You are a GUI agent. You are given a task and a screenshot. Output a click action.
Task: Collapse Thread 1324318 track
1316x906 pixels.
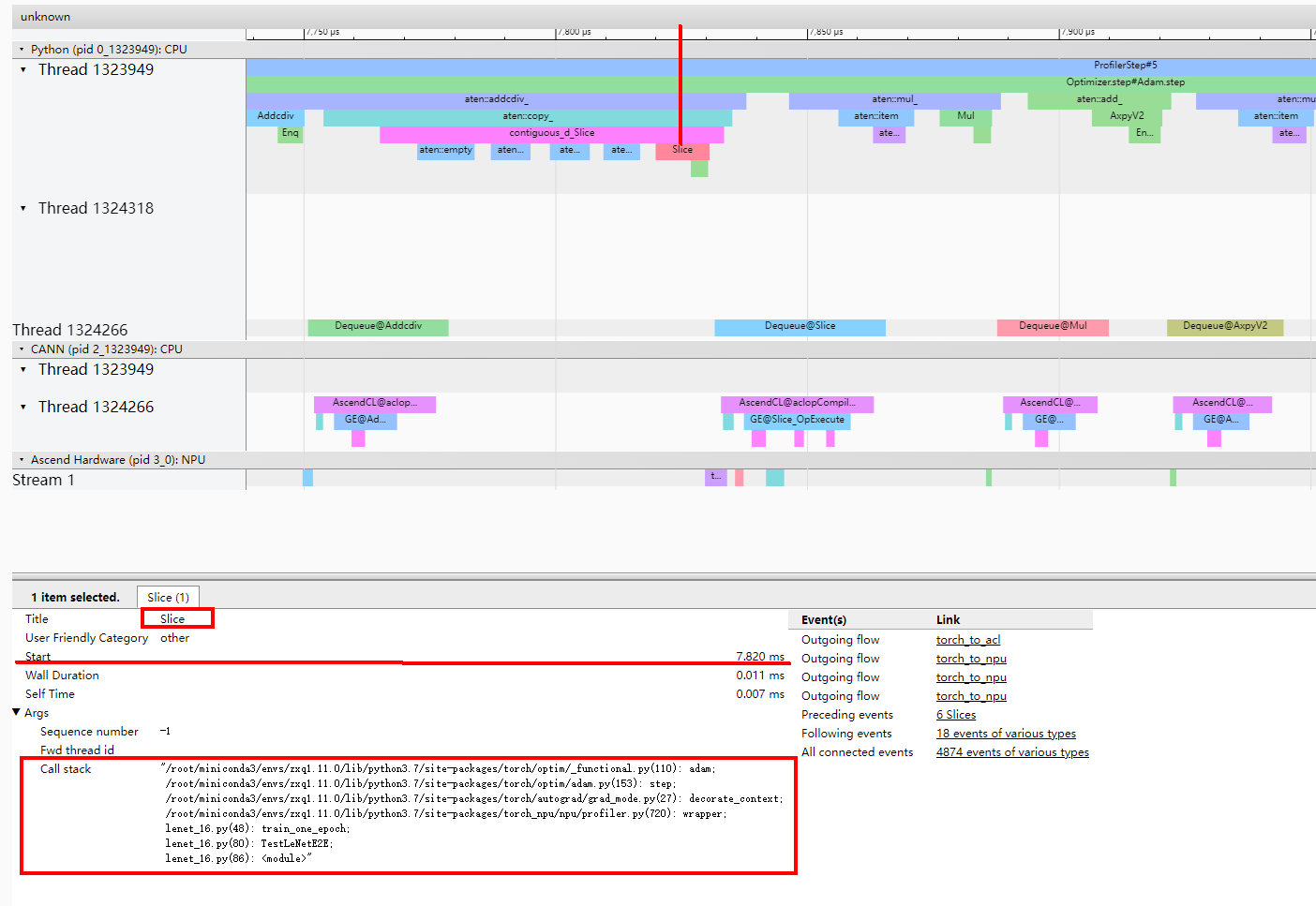coord(23,208)
